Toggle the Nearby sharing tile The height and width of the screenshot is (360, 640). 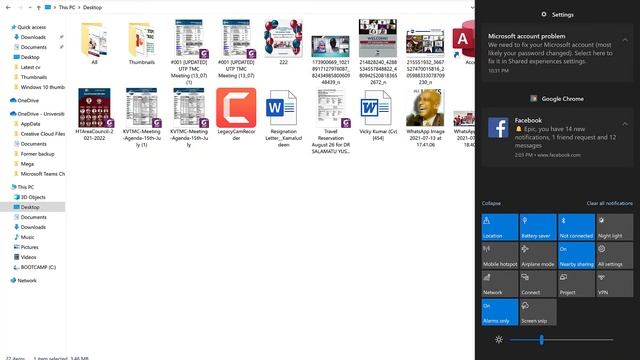(576, 256)
